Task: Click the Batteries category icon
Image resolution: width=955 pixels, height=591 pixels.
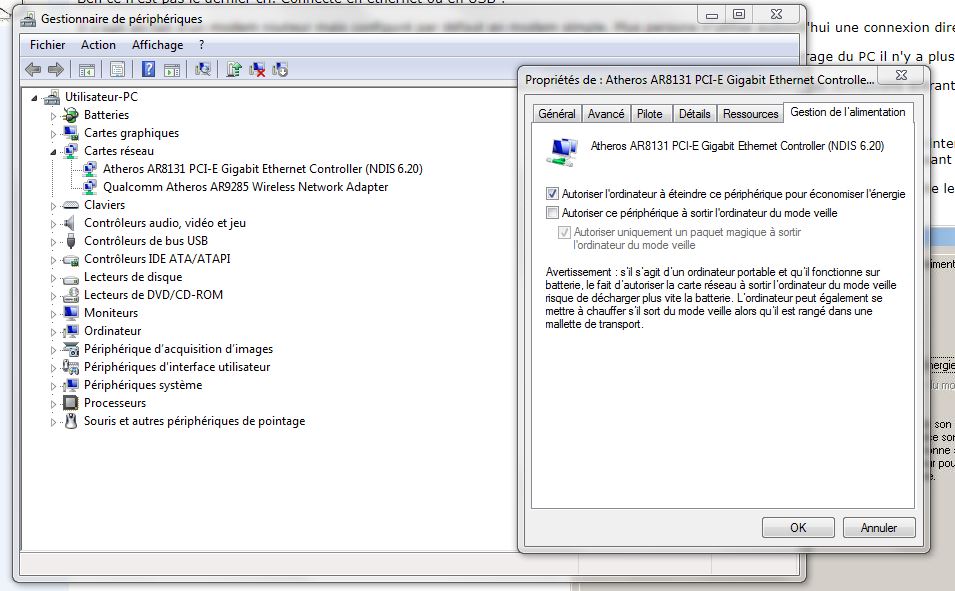Action: tap(71, 115)
